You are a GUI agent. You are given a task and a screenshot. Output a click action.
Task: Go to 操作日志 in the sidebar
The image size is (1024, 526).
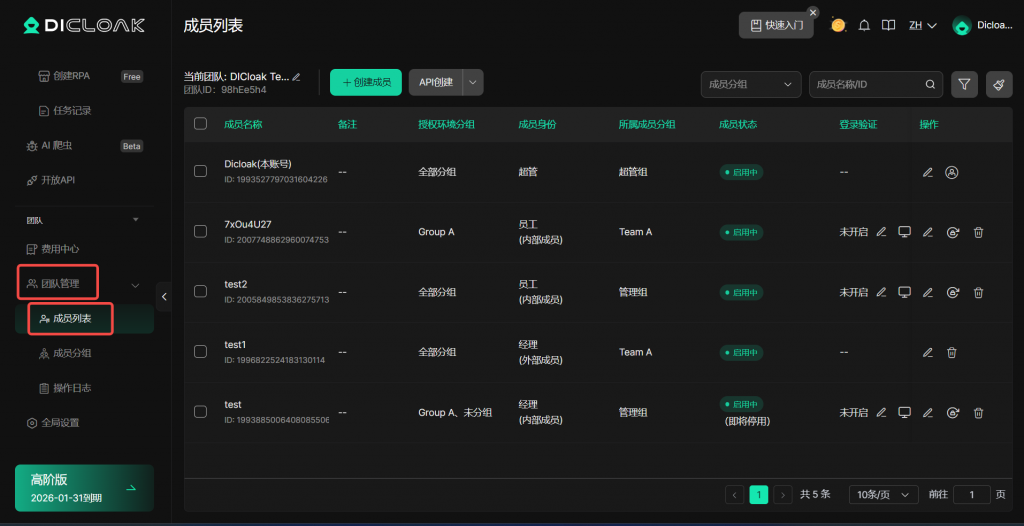click(78, 388)
